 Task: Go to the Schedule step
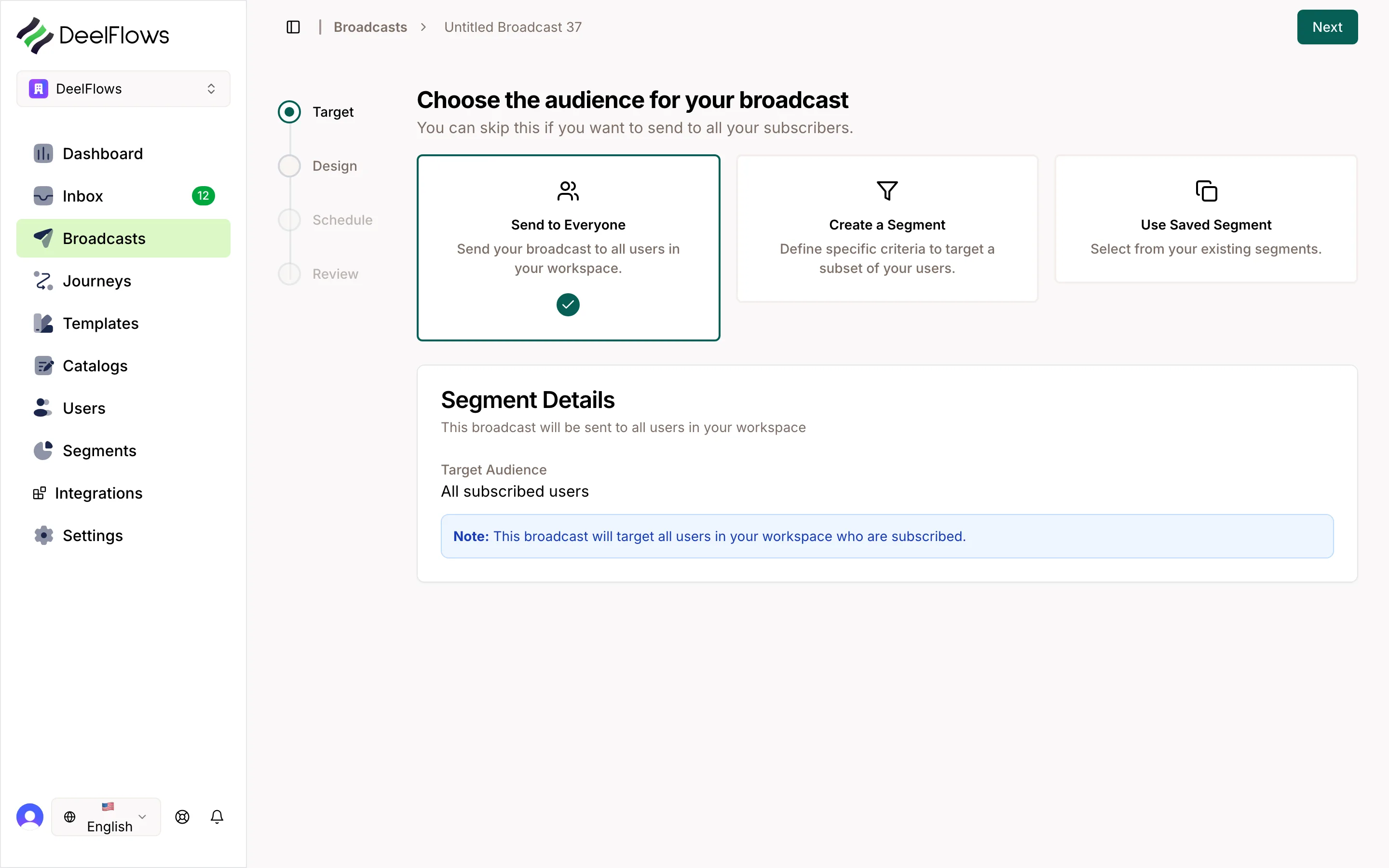(326, 220)
